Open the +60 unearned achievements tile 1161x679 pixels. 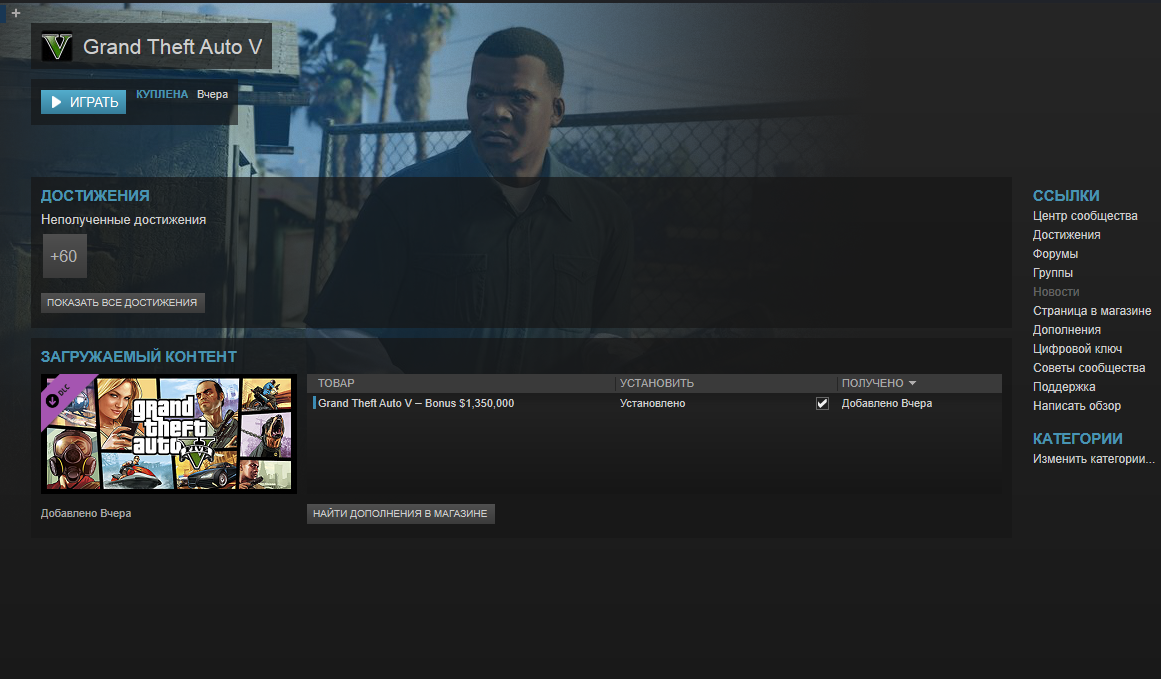[x=64, y=256]
